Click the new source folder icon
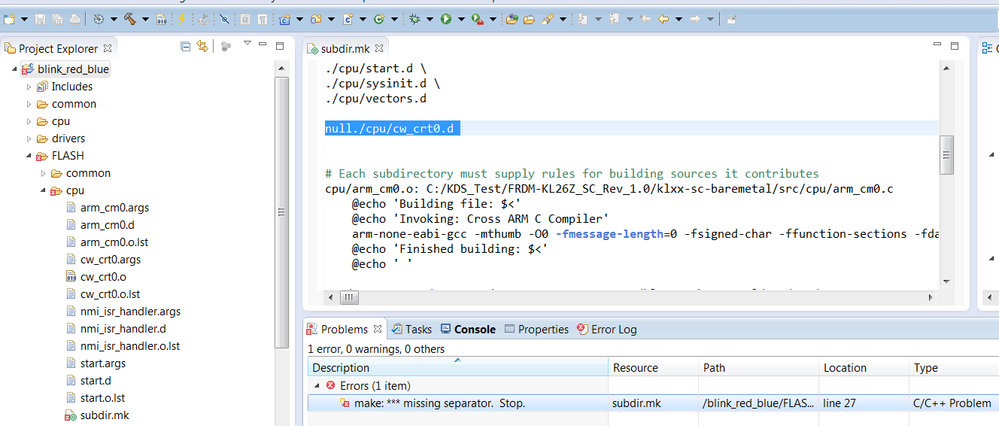999x426 pixels. 315,20
